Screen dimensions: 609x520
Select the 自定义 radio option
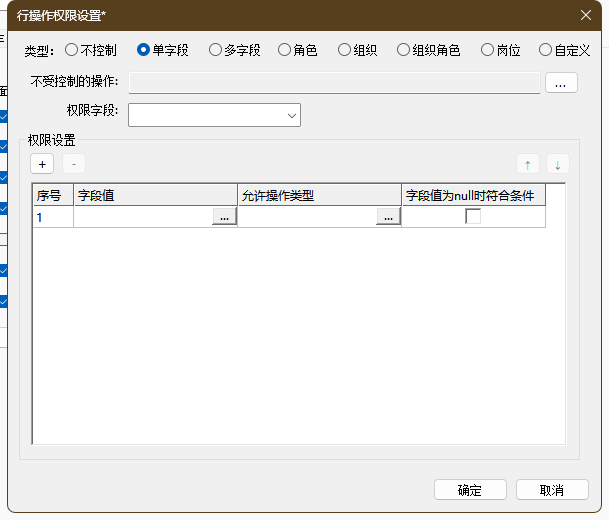(x=545, y=49)
